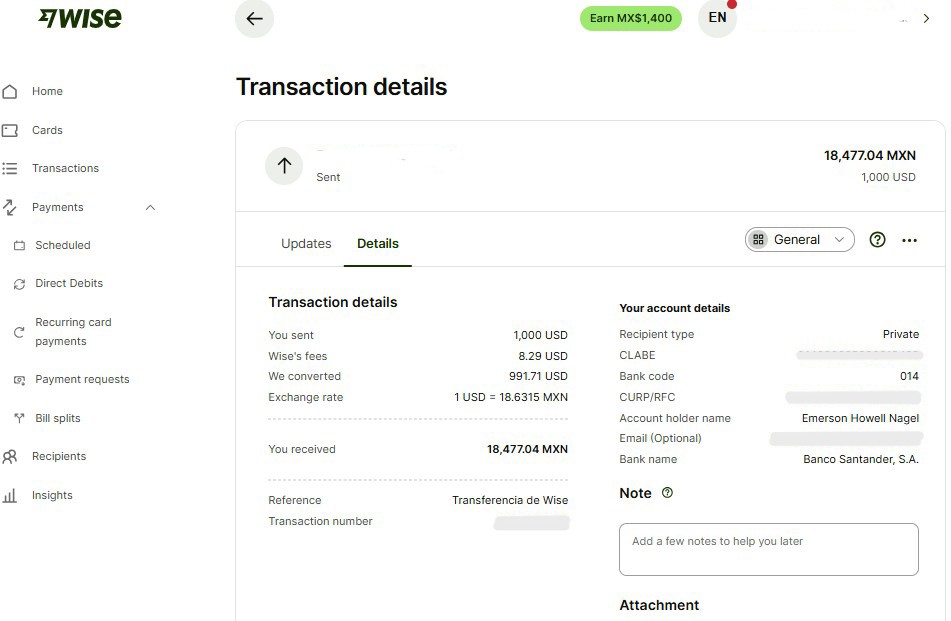Open the Wise logo home link
951x621 pixels.
[x=80, y=18]
